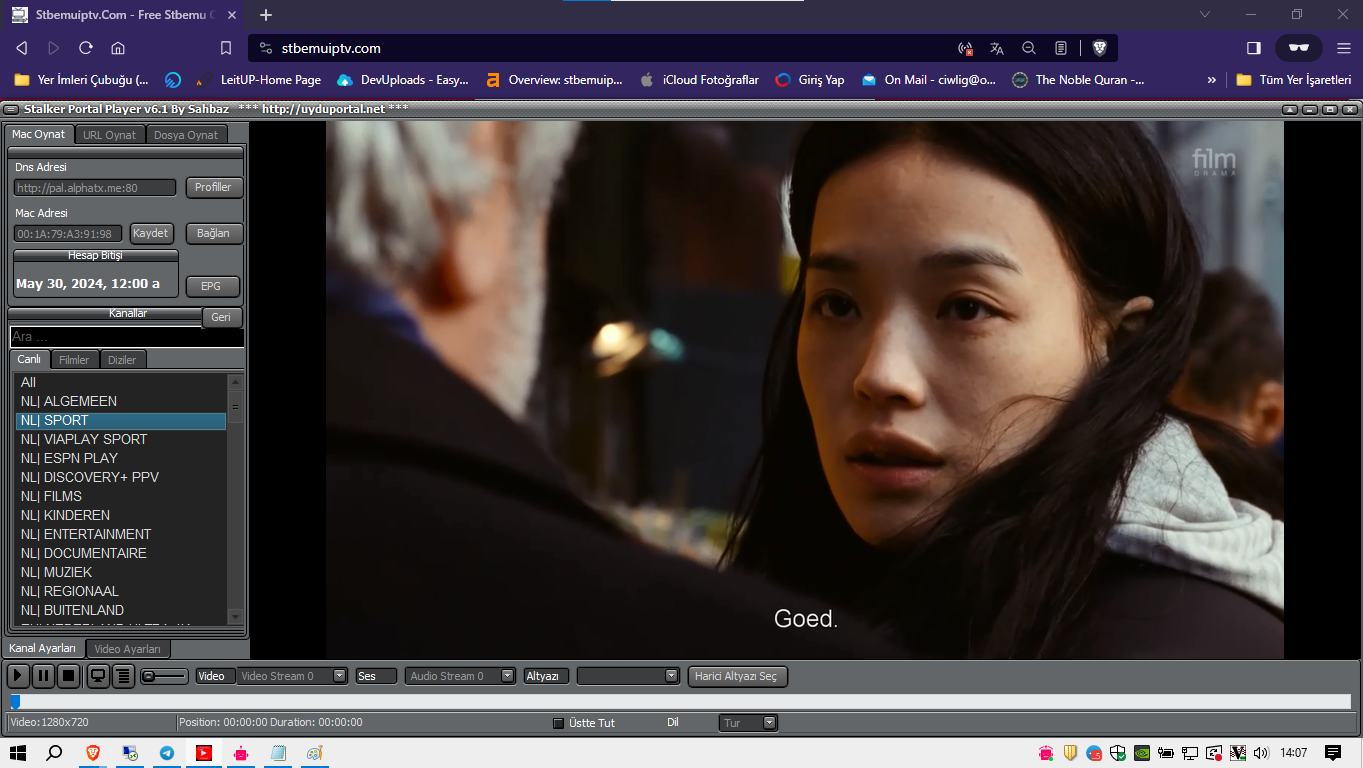Click the browser back arrow icon
This screenshot has width=1363, height=768.
[x=22, y=48]
